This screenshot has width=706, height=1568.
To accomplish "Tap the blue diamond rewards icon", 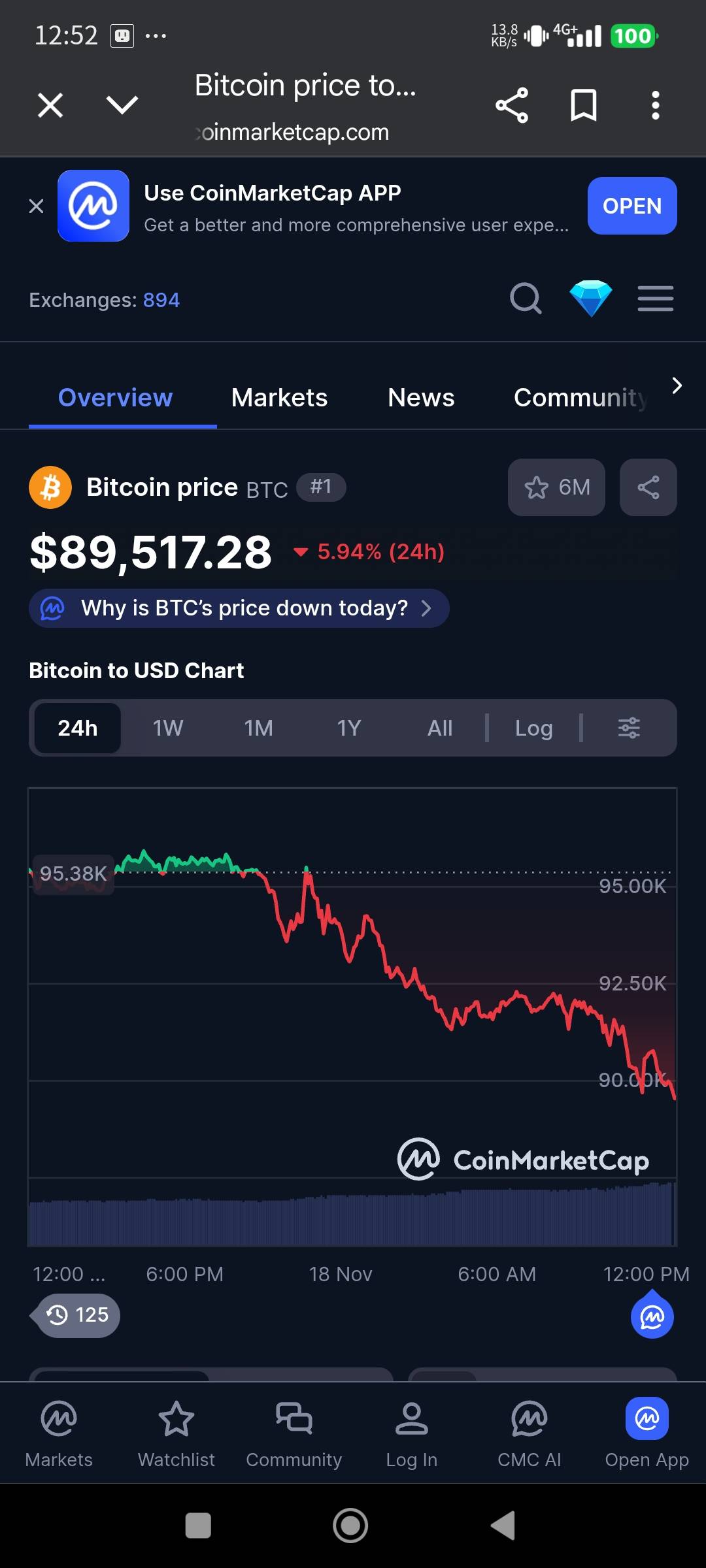I will pyautogui.click(x=590, y=299).
